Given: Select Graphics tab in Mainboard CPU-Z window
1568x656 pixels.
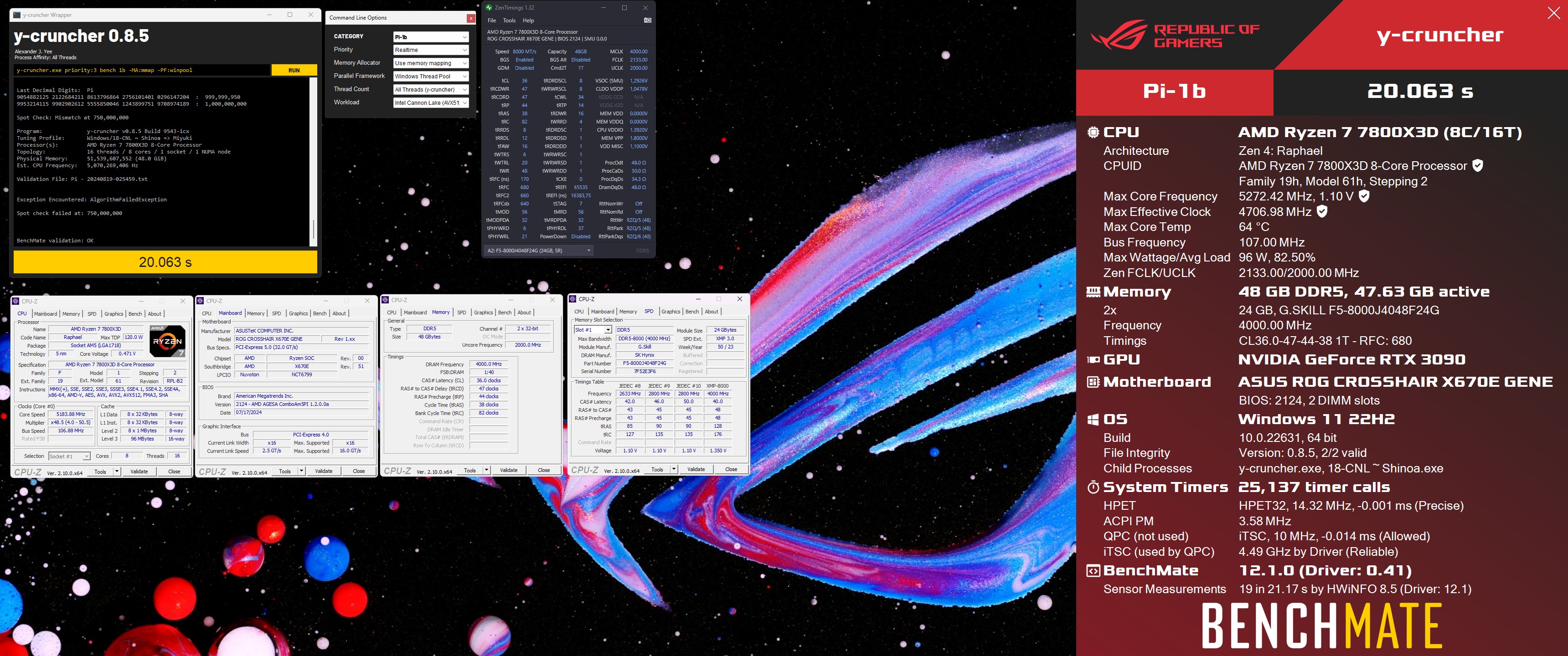Looking at the screenshot, I should (x=298, y=313).
